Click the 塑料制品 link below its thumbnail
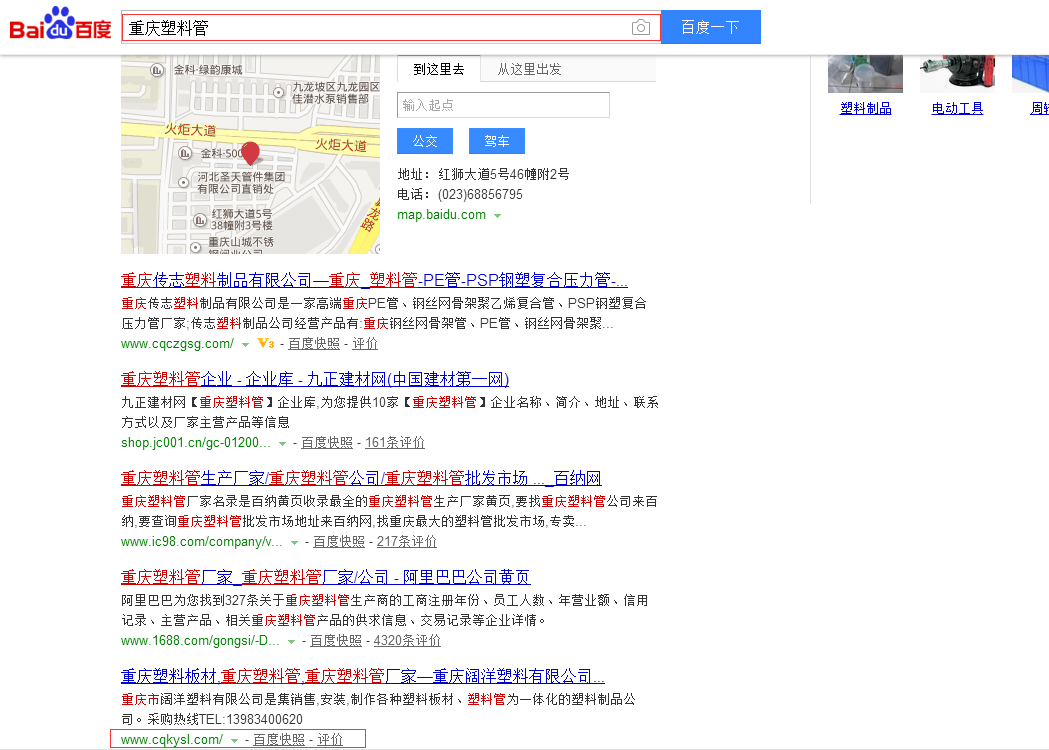Screen dimensions: 1049x750 click(x=865, y=109)
